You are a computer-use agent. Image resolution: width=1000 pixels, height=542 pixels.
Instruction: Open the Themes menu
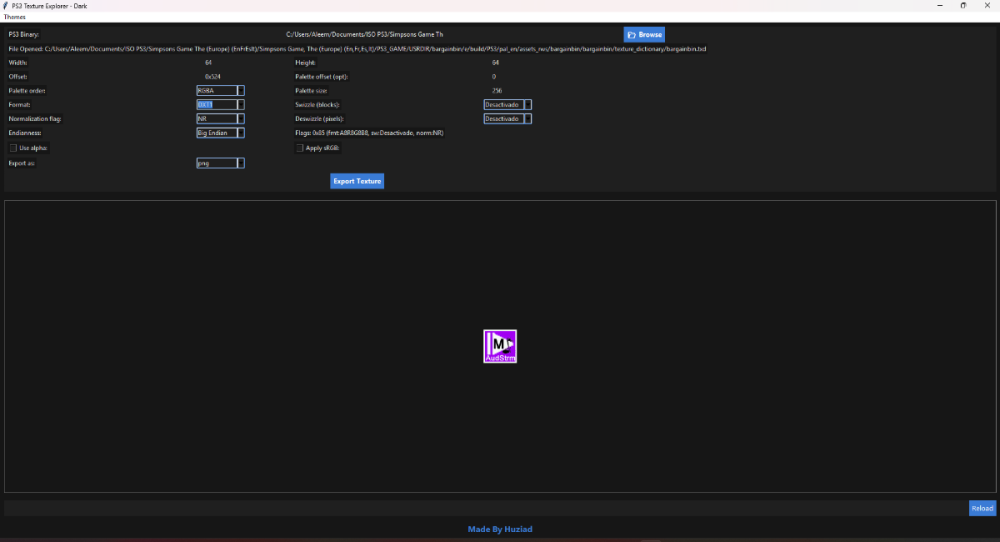tap(15, 17)
